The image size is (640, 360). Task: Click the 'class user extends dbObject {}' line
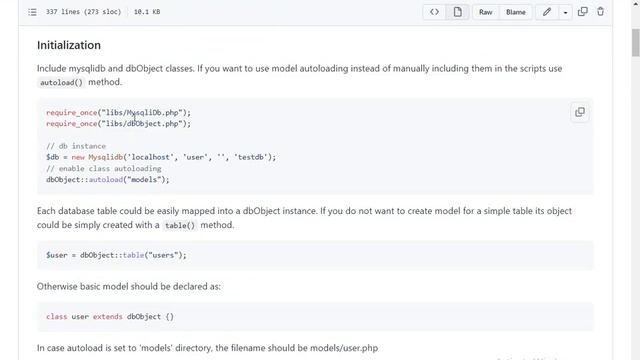click(x=110, y=317)
